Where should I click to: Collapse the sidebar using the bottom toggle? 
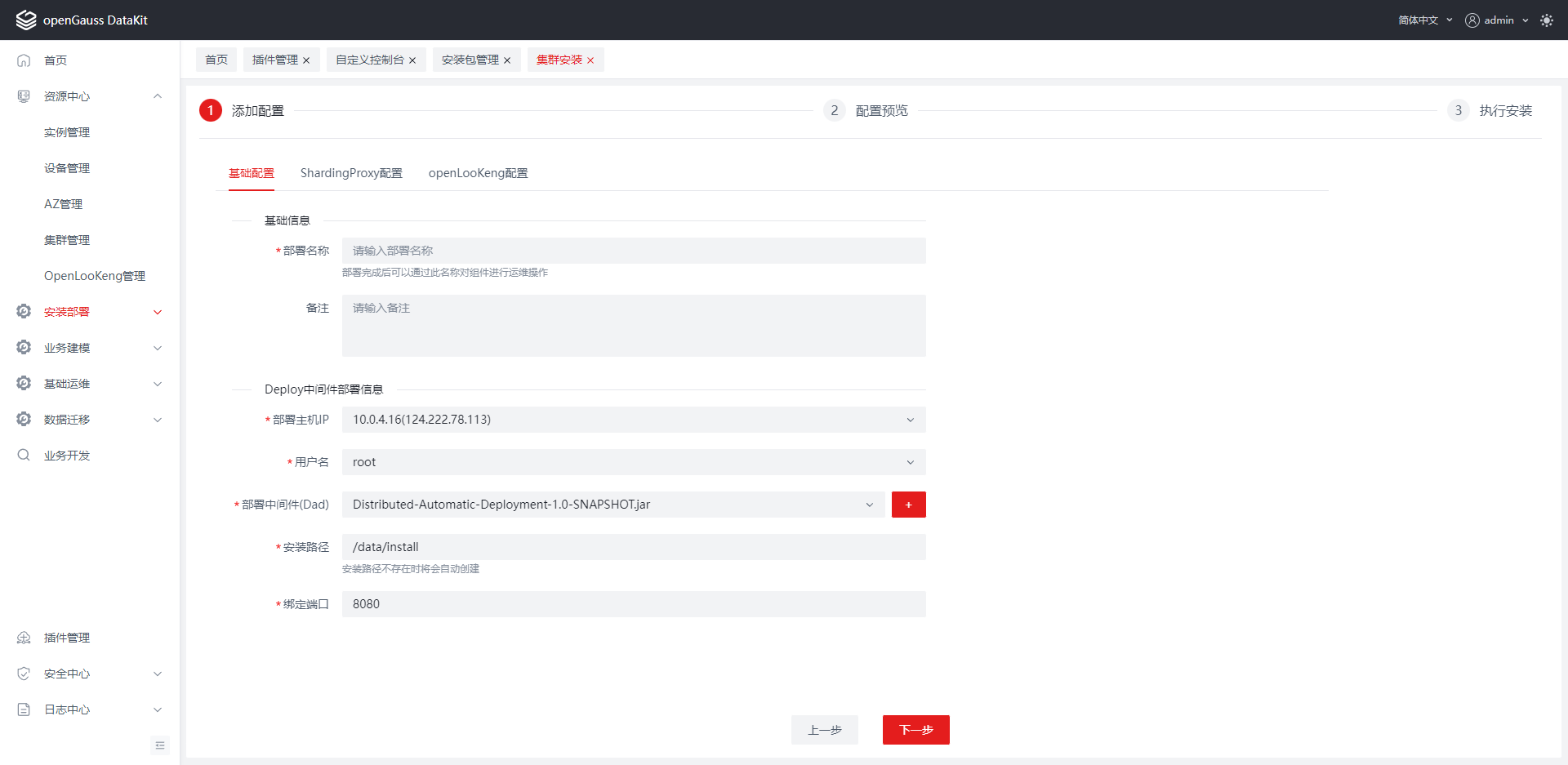point(160,745)
